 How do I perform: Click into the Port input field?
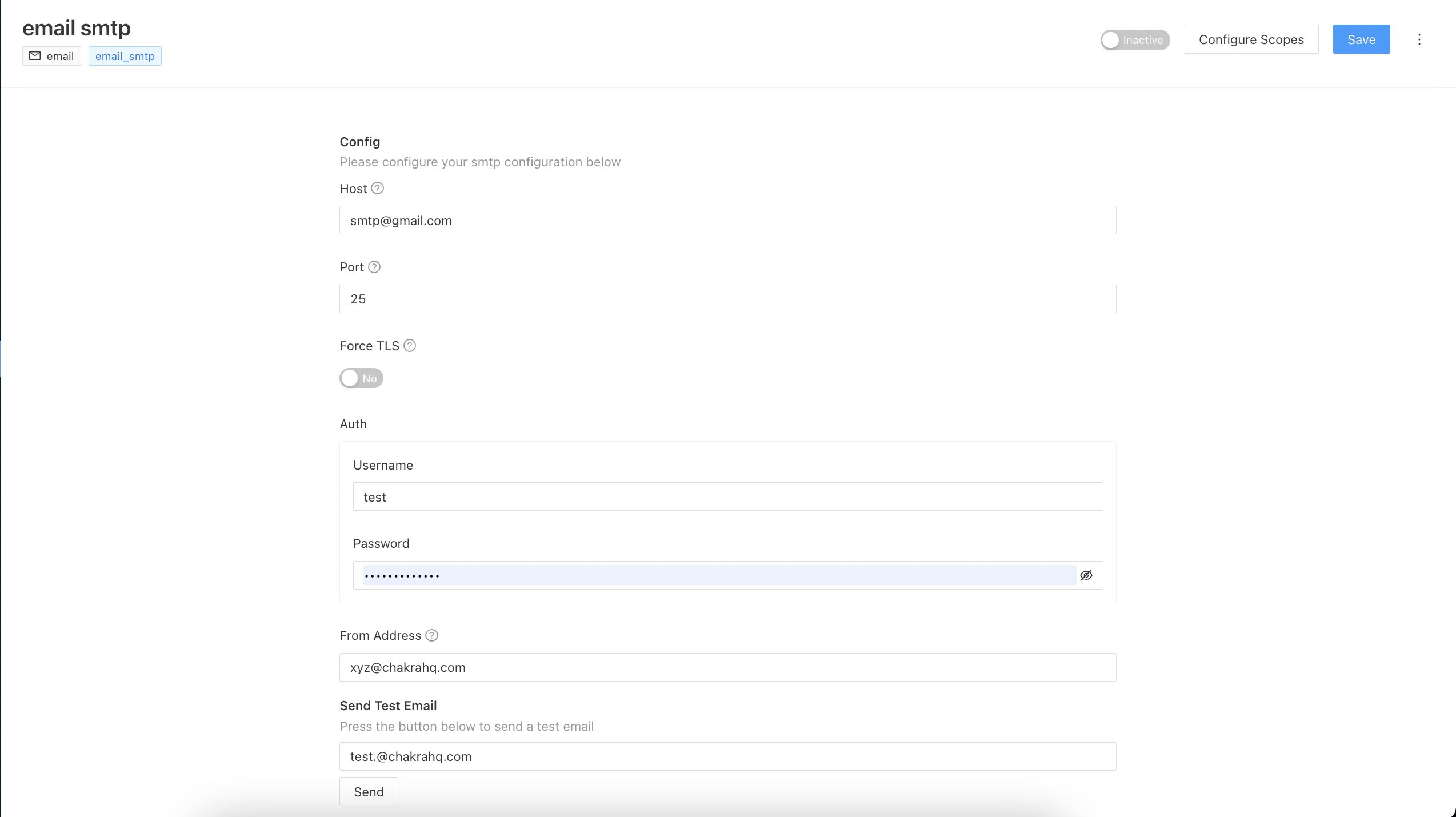(x=727, y=299)
